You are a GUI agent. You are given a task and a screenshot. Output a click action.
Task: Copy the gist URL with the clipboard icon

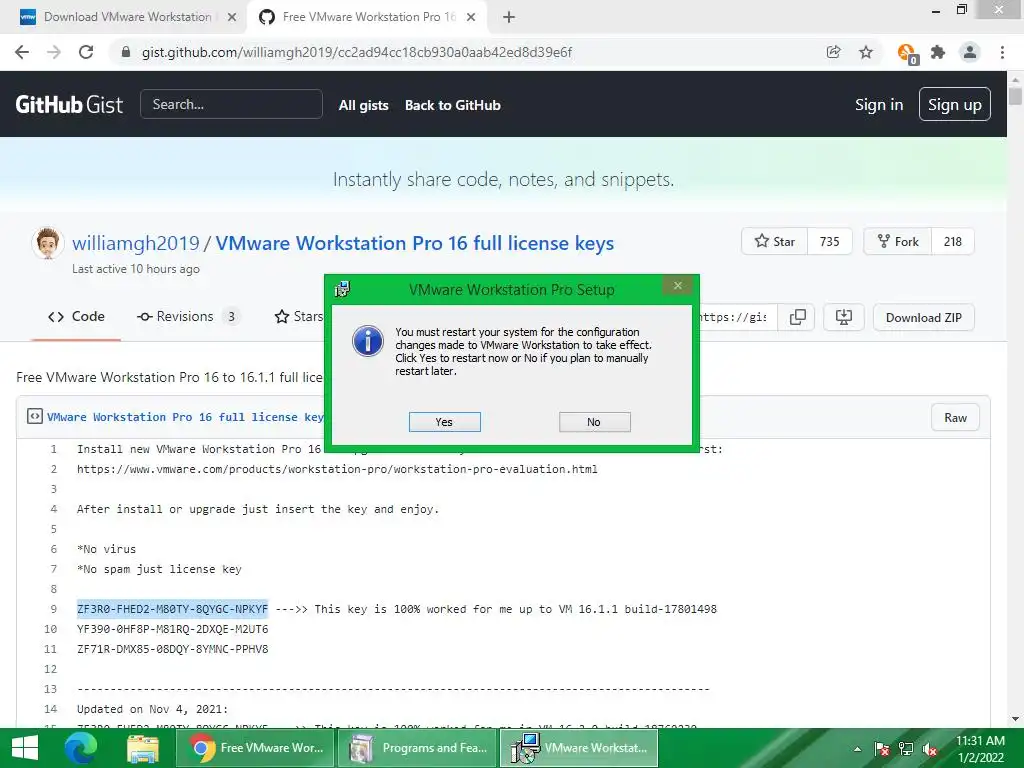pos(797,317)
